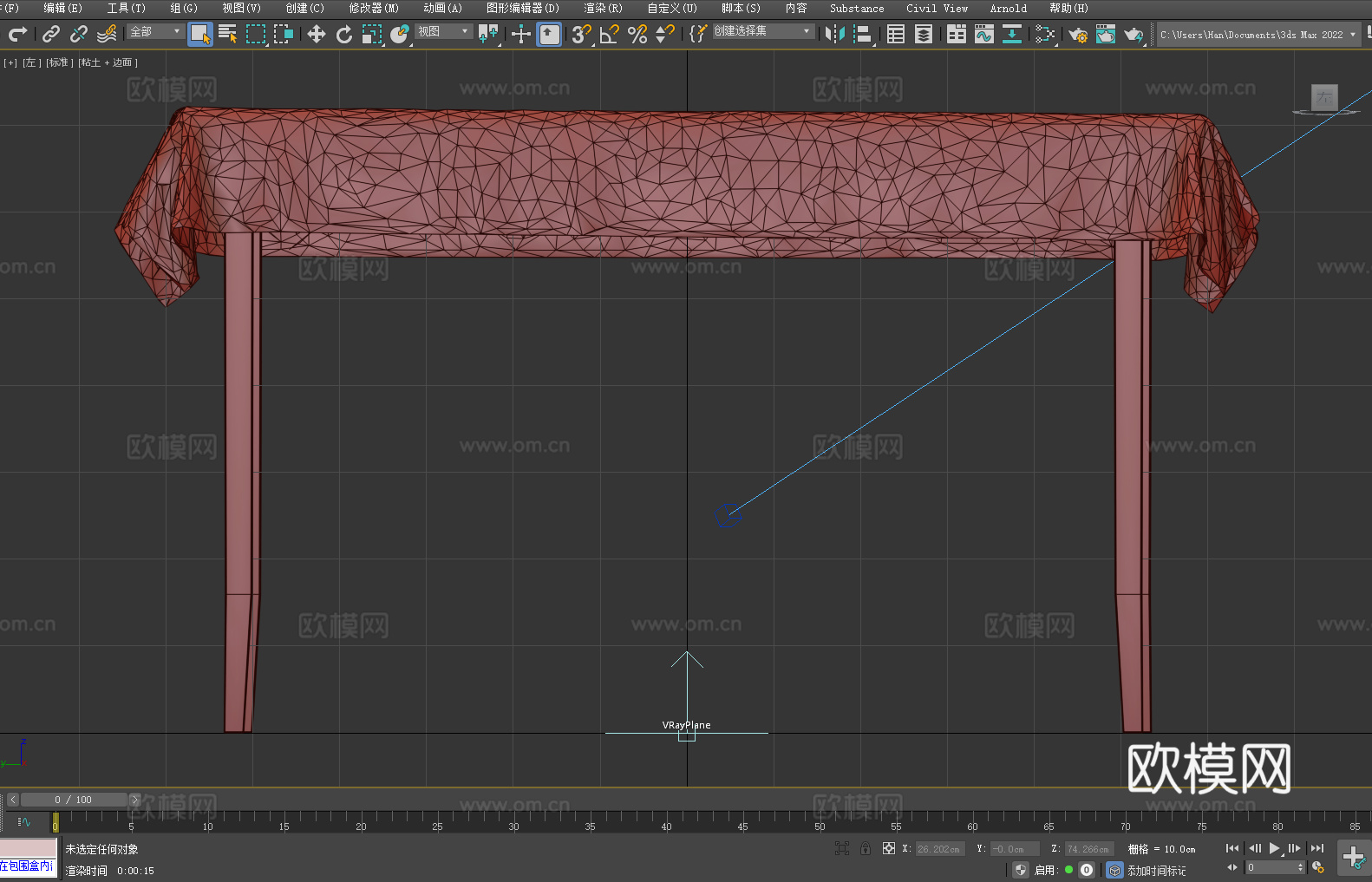
Task: Toggle Absolute/Offset transform mode icon
Action: [x=889, y=848]
